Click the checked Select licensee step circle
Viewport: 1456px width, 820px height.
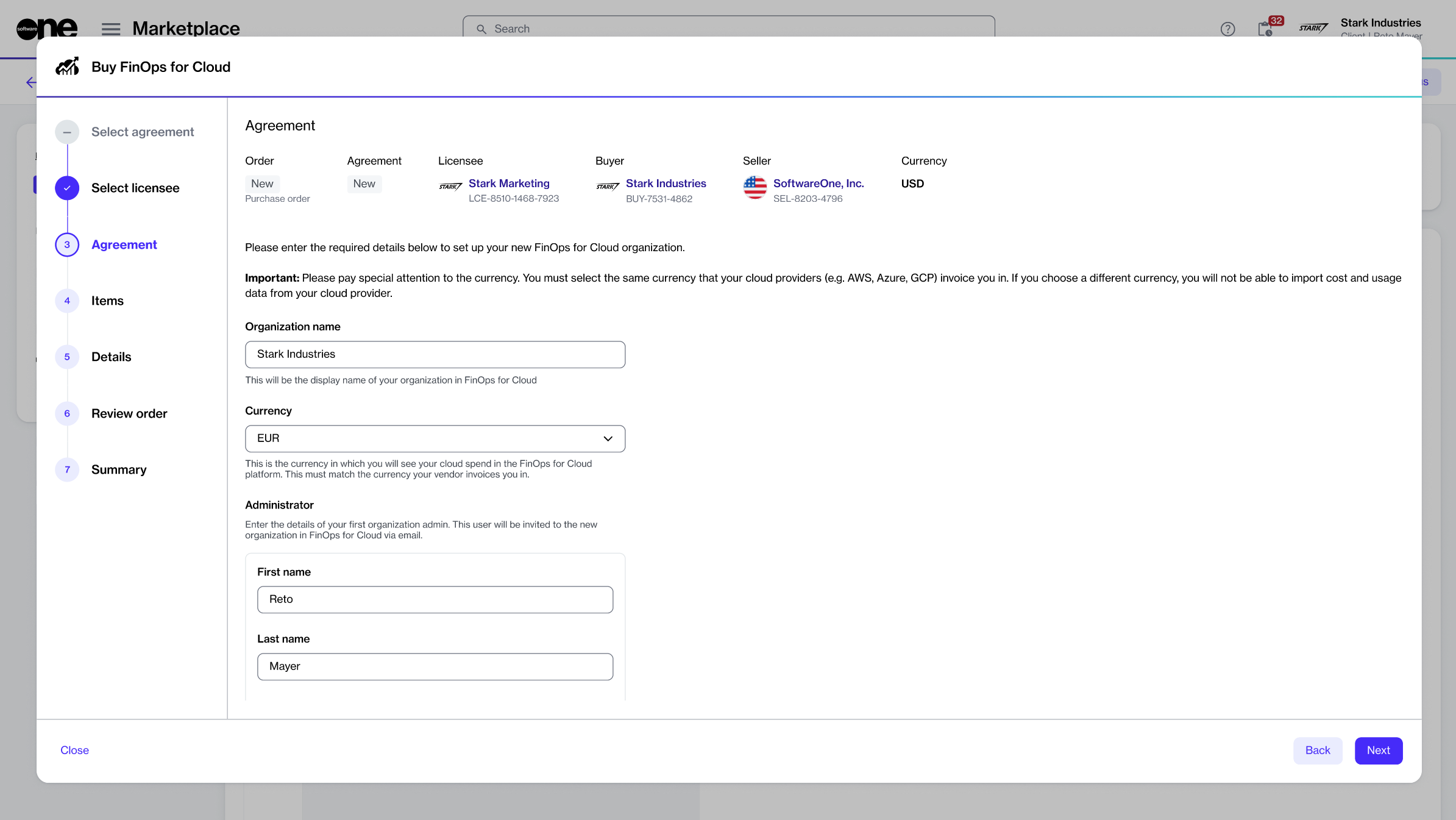[67, 188]
